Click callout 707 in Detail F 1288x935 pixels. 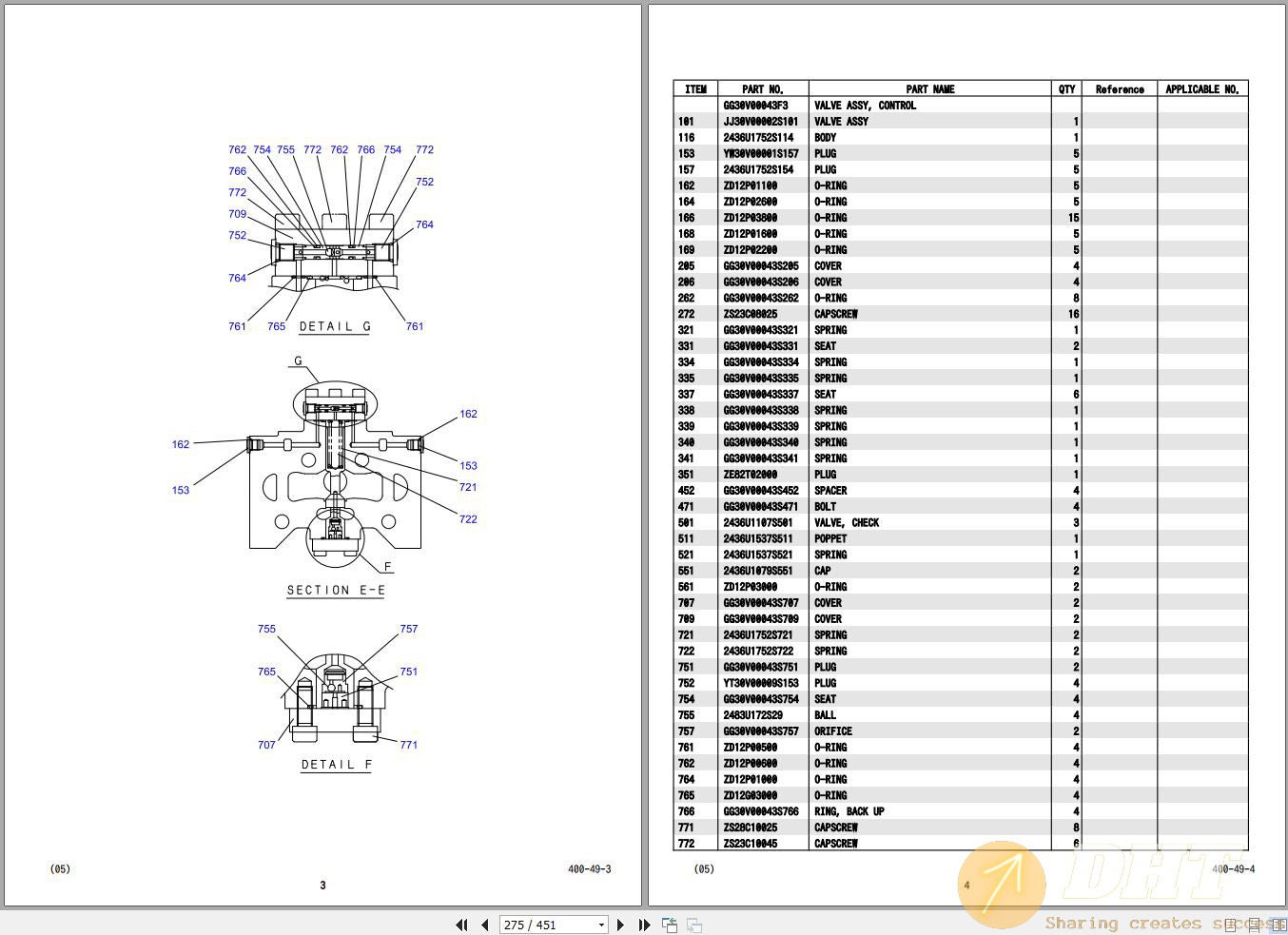point(266,745)
